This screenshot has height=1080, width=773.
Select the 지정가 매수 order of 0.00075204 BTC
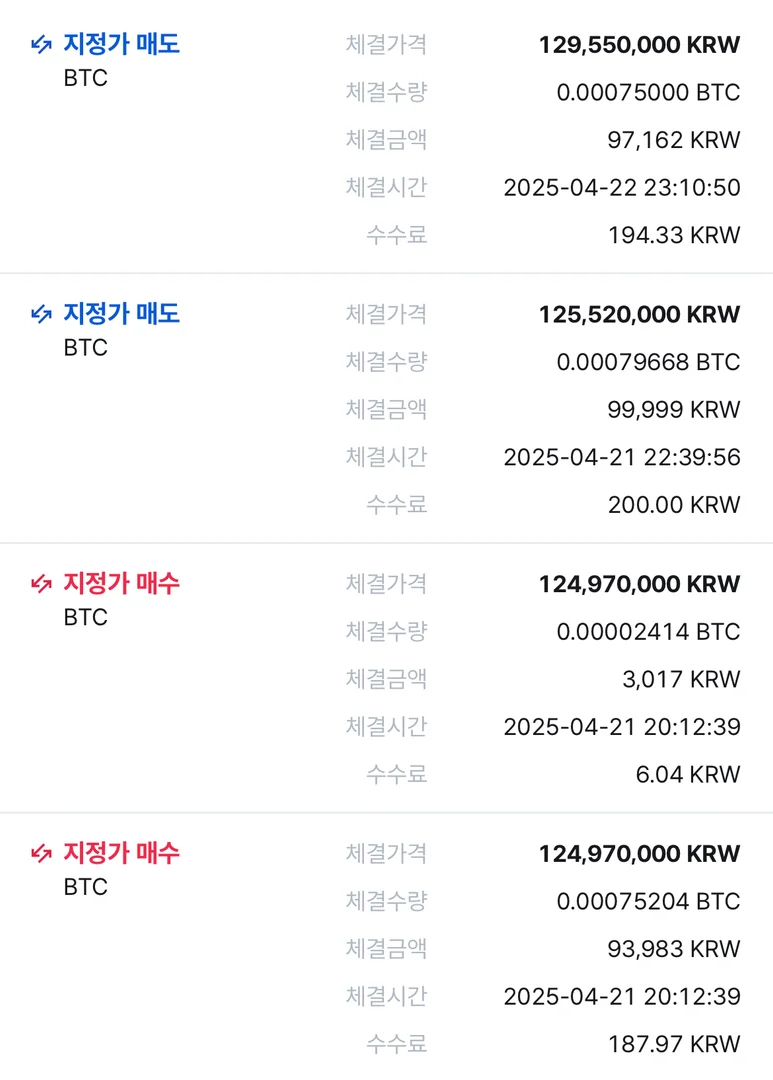click(x=121, y=853)
